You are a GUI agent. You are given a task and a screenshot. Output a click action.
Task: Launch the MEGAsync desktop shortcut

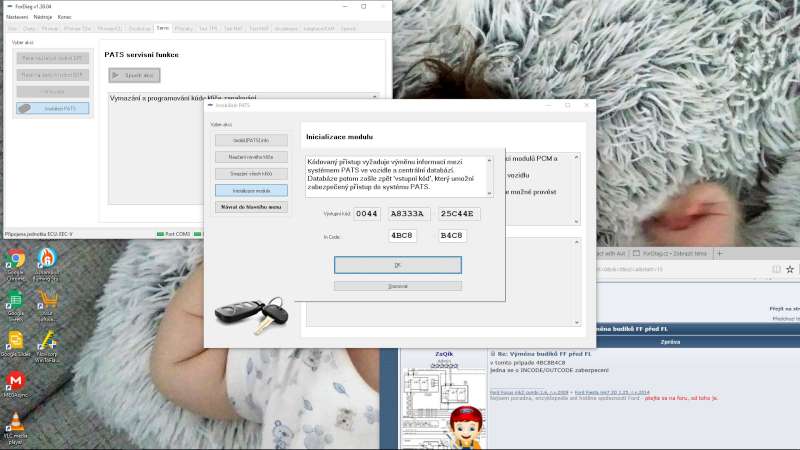tap(14, 382)
